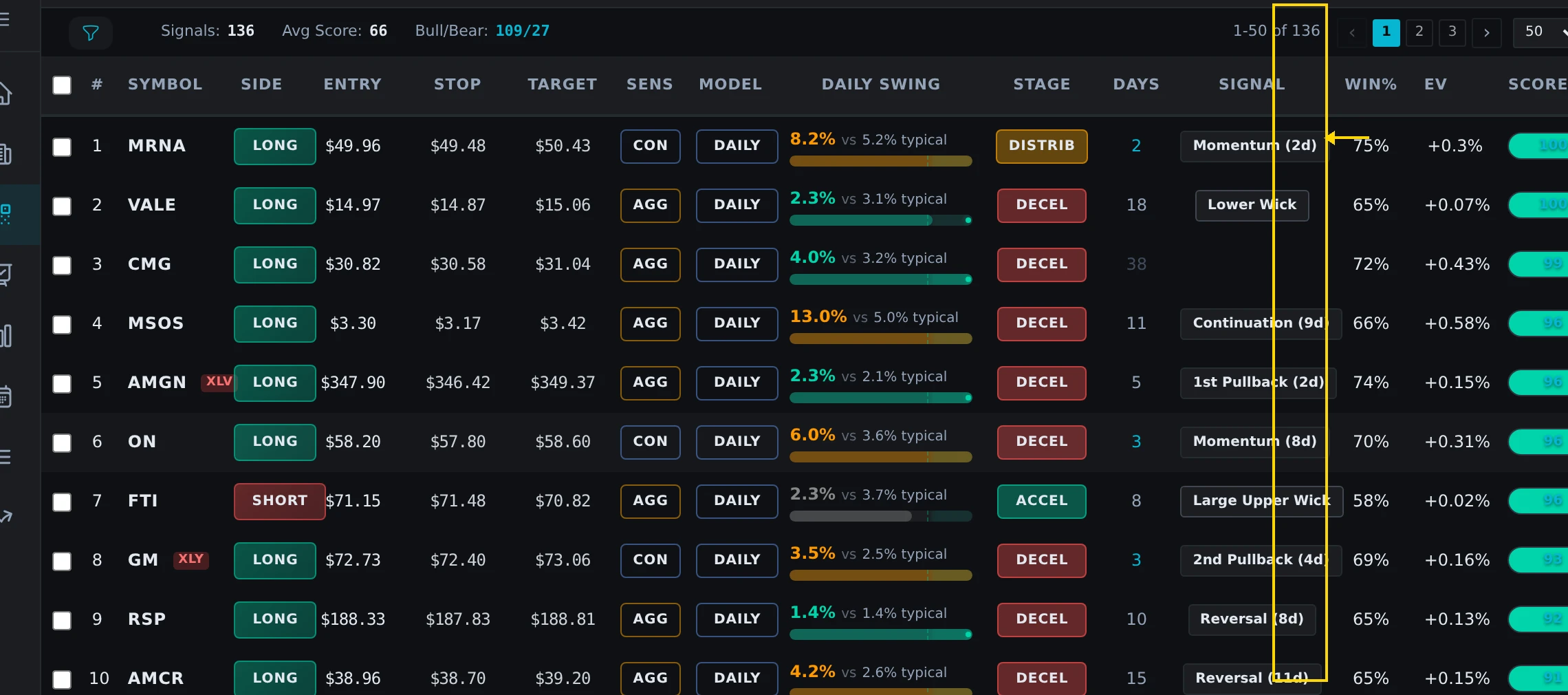This screenshot has height=695, width=1568.
Task: Go to Home in the sidebar
Action: (5, 93)
